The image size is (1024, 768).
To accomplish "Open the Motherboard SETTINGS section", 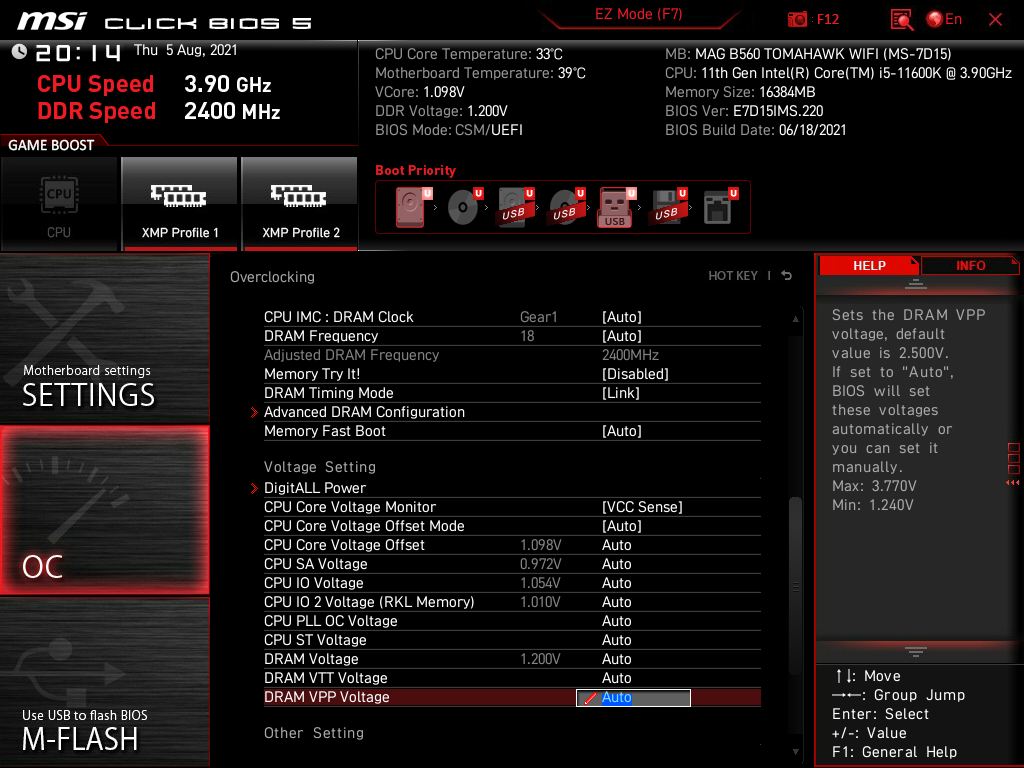I will (x=104, y=338).
